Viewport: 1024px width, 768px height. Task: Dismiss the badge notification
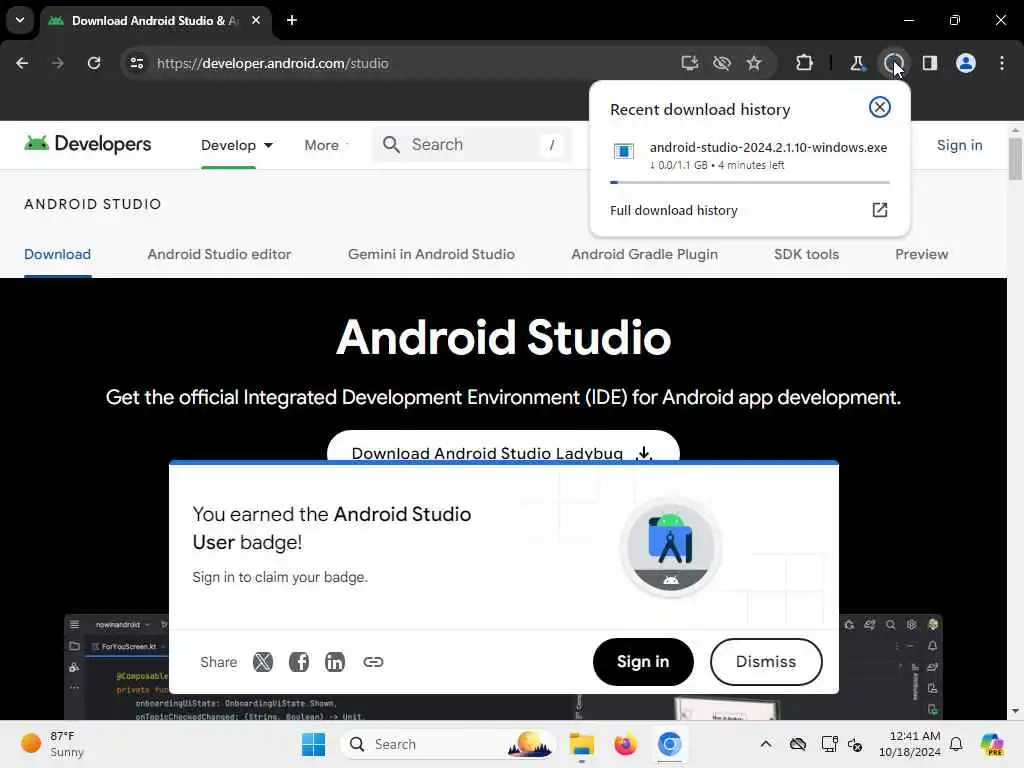(765, 662)
